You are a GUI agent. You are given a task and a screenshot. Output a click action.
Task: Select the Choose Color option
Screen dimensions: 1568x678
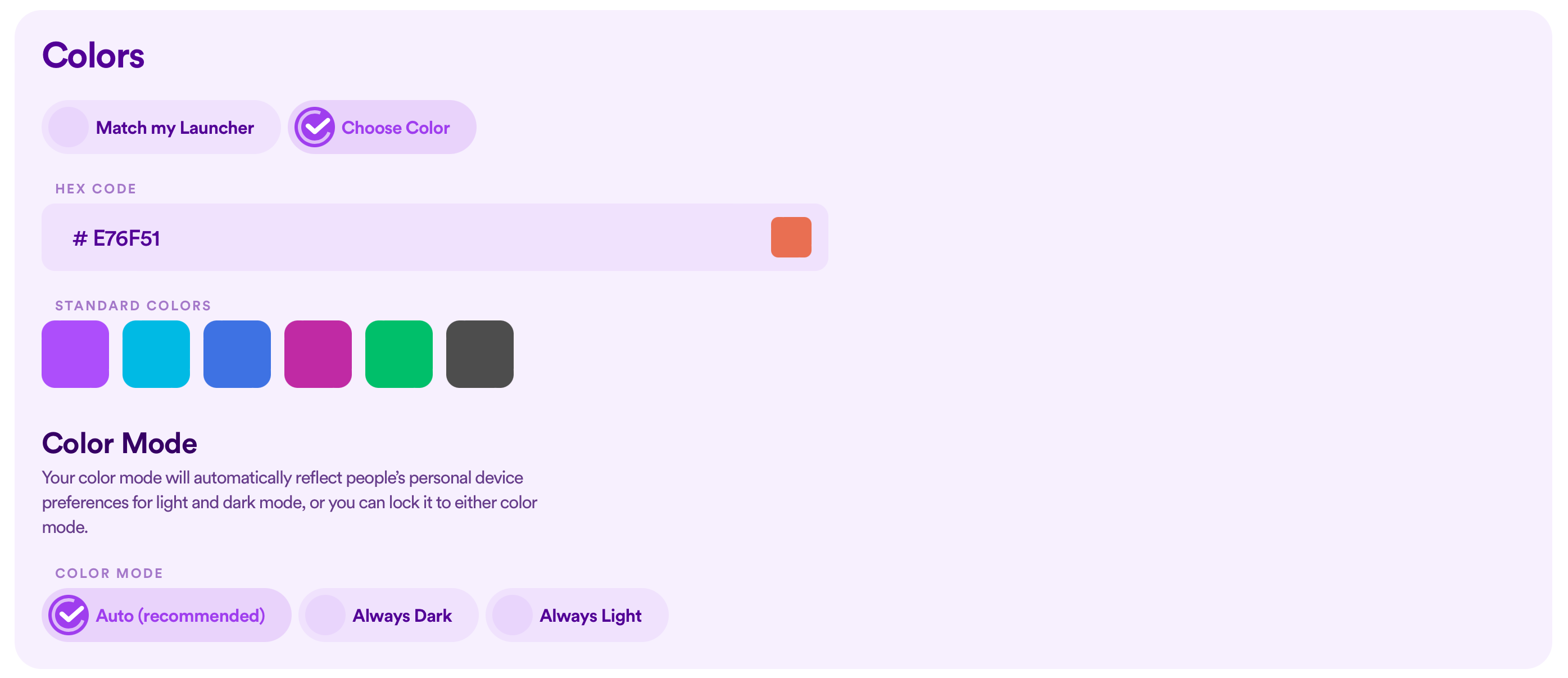tap(382, 127)
